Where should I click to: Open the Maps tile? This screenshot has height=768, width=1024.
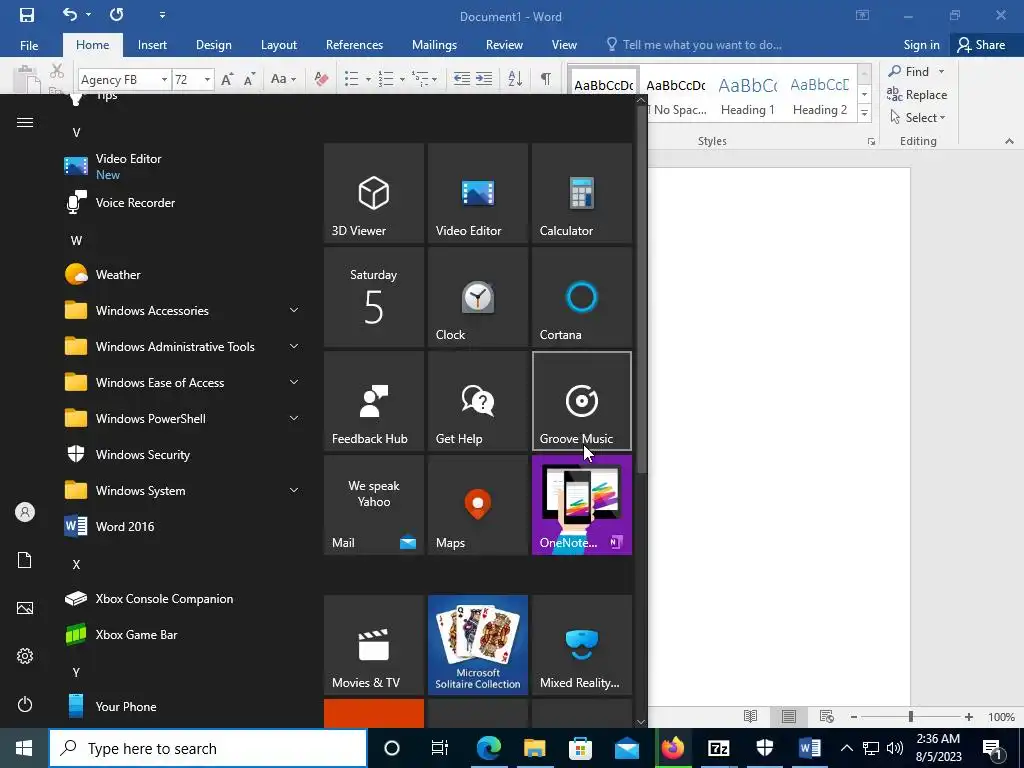click(x=477, y=505)
